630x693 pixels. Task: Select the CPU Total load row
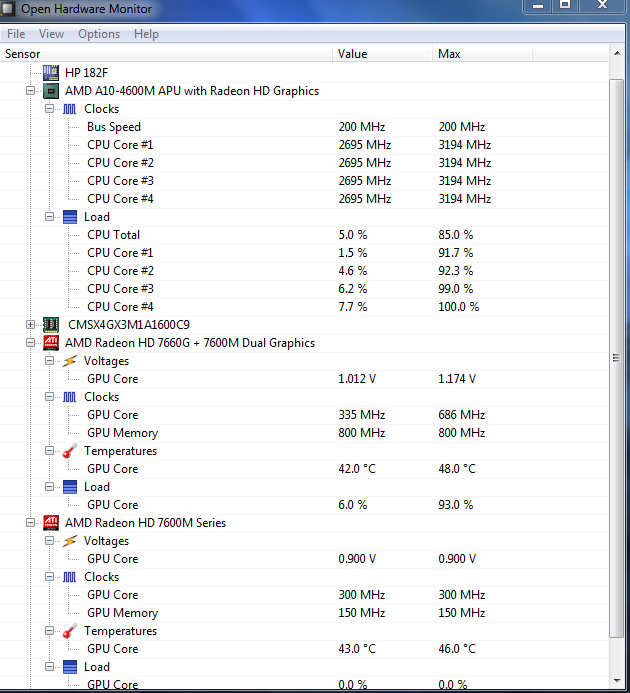point(304,235)
